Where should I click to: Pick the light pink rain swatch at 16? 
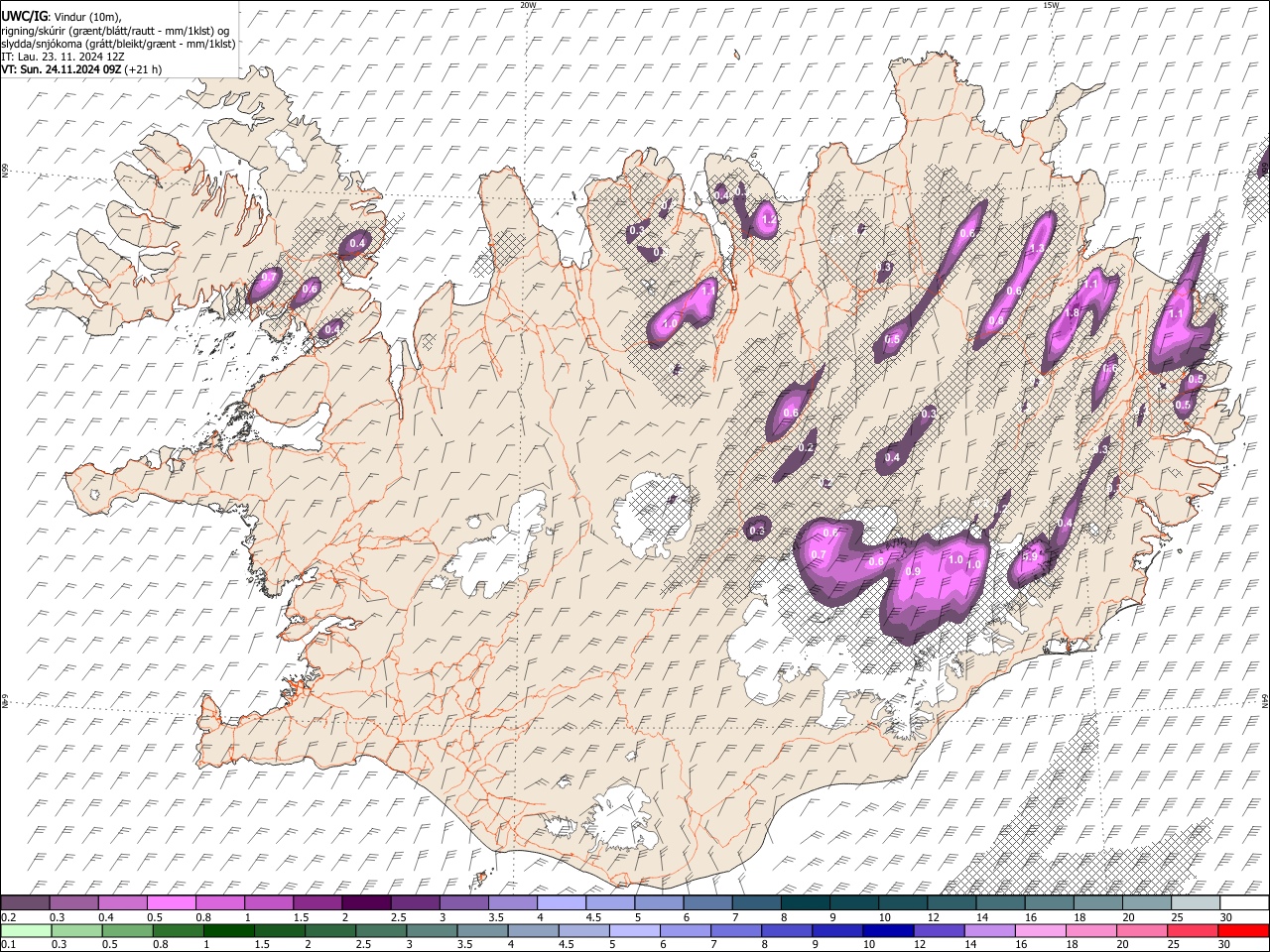(1041, 930)
